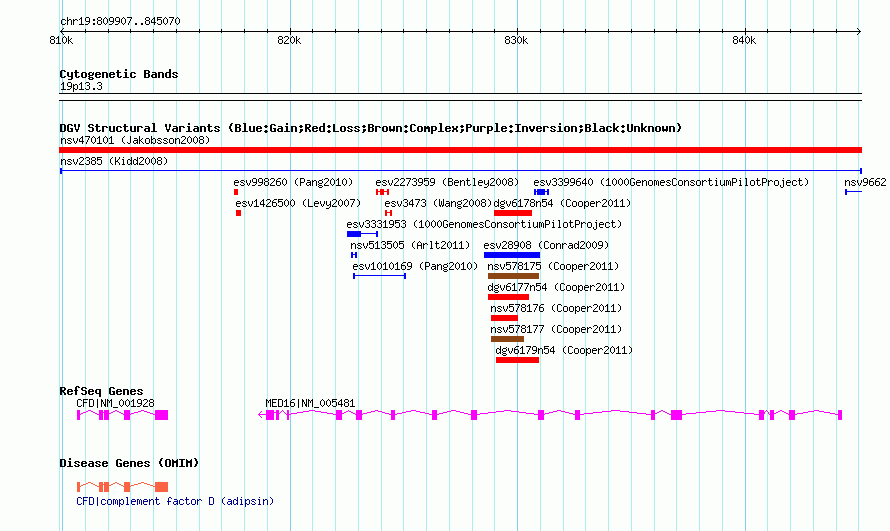The height and width of the screenshot is (531, 890).
Task: Click the 830k ruler position label
Action: 516,40
